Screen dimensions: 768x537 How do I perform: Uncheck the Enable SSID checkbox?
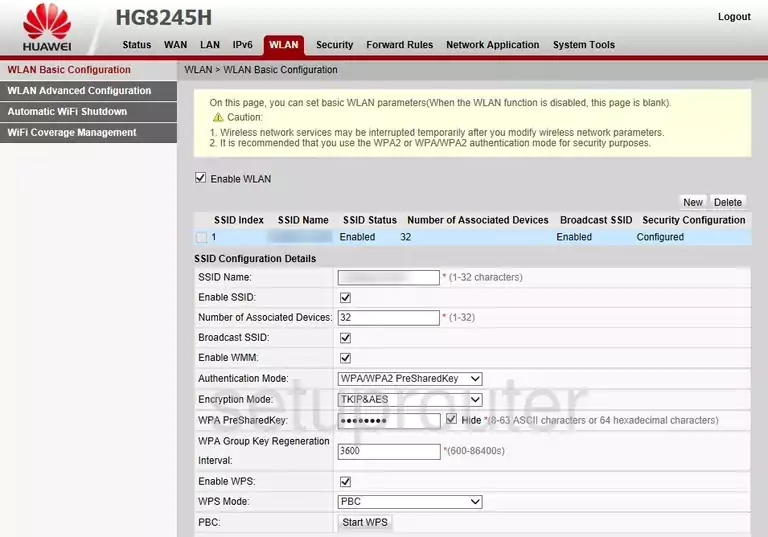[x=345, y=297]
